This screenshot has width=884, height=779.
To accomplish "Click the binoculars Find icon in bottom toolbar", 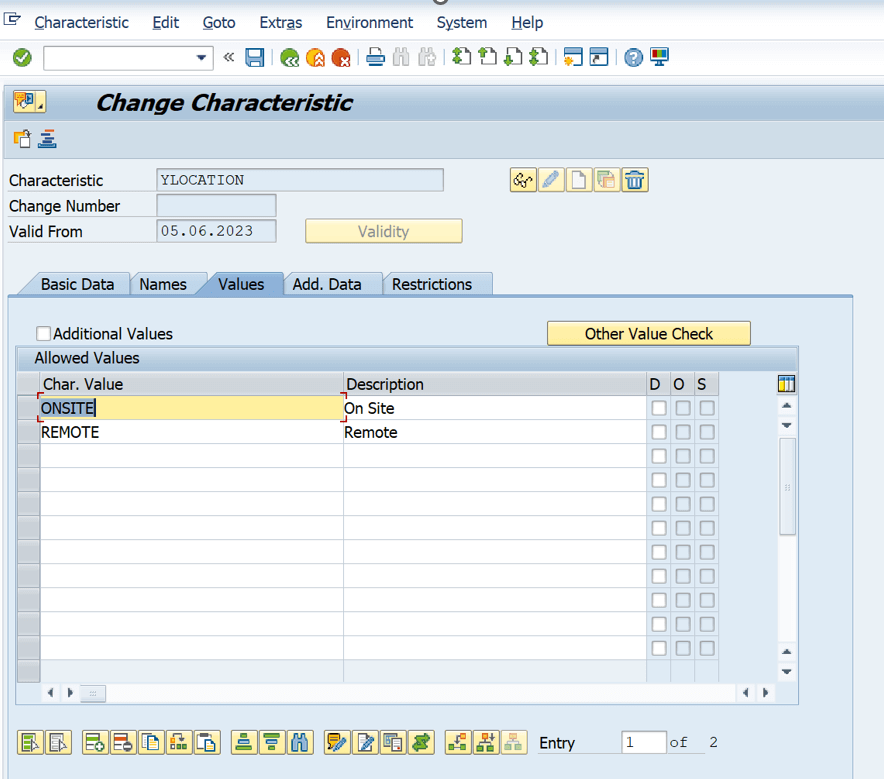I will (x=300, y=742).
